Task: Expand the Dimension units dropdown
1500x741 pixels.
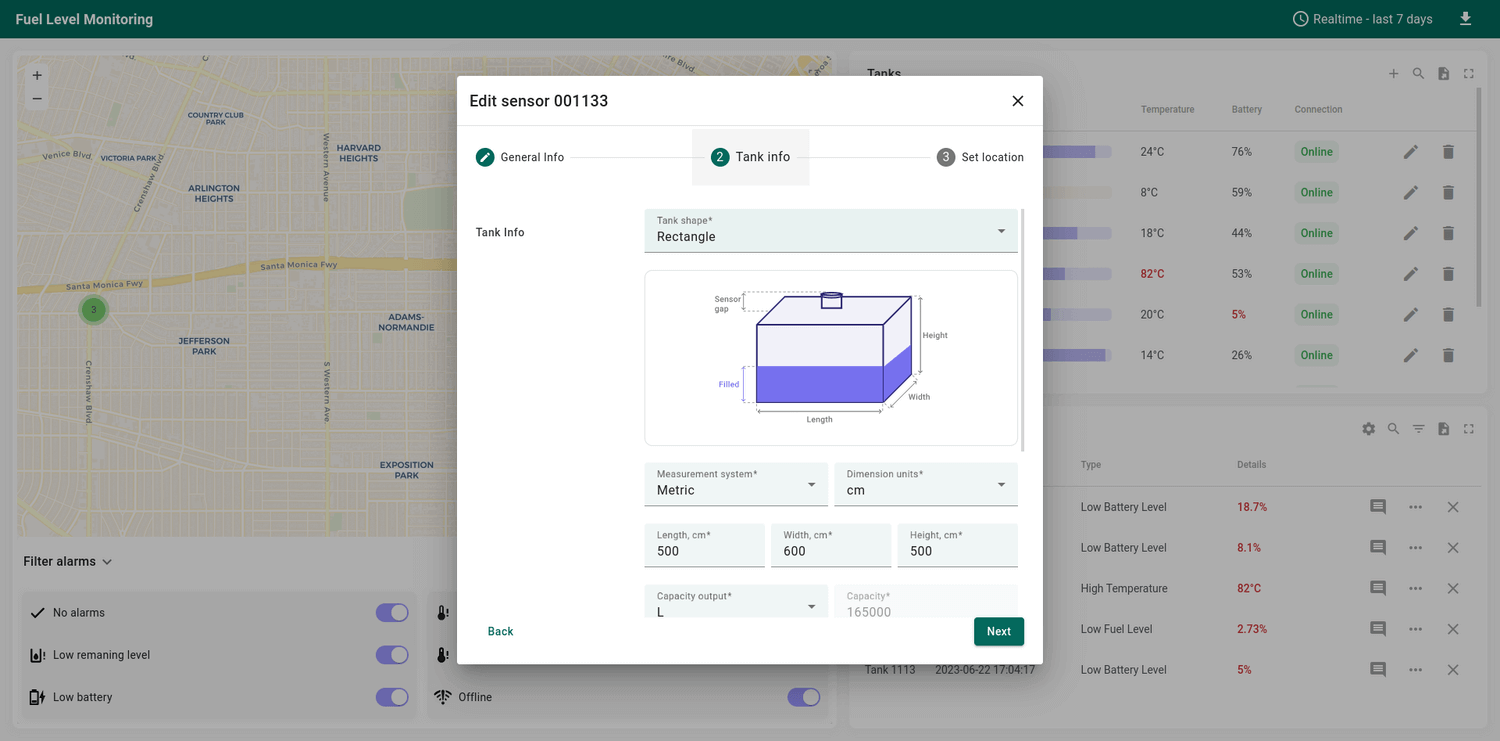Action: coord(925,484)
